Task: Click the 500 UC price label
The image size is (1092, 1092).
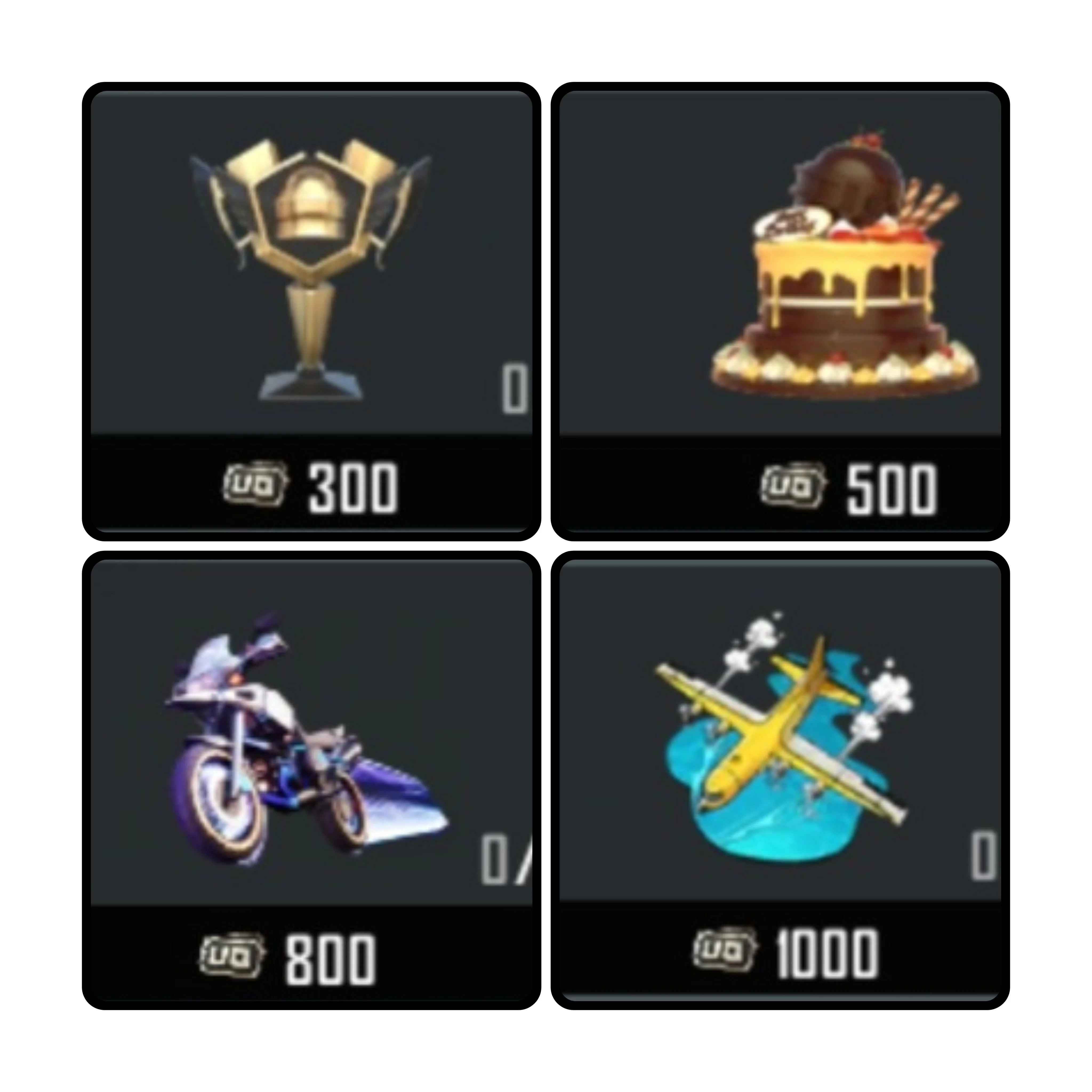Action: (x=891, y=489)
